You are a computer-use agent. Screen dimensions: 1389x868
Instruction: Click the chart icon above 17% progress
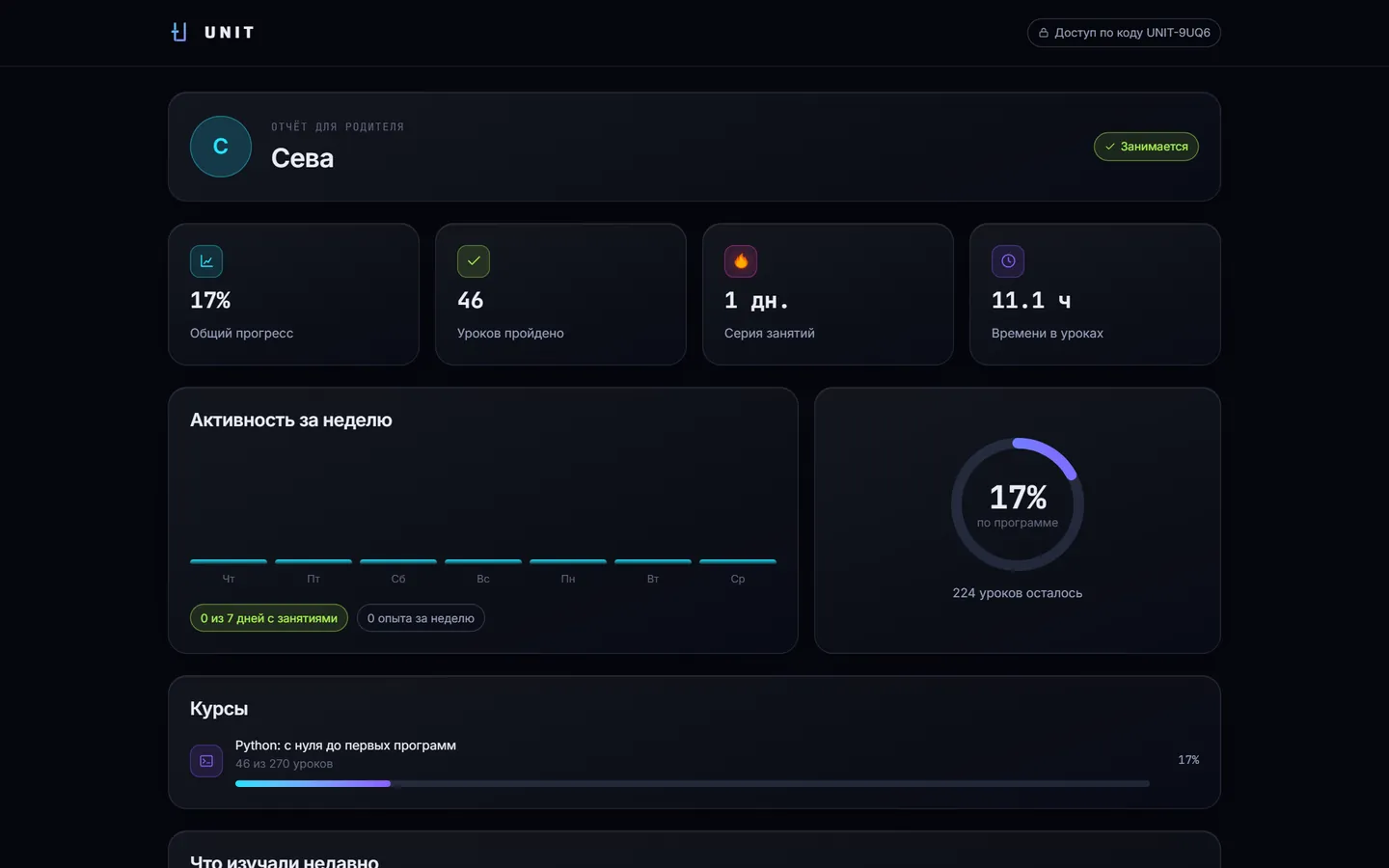pyautogui.click(x=206, y=261)
